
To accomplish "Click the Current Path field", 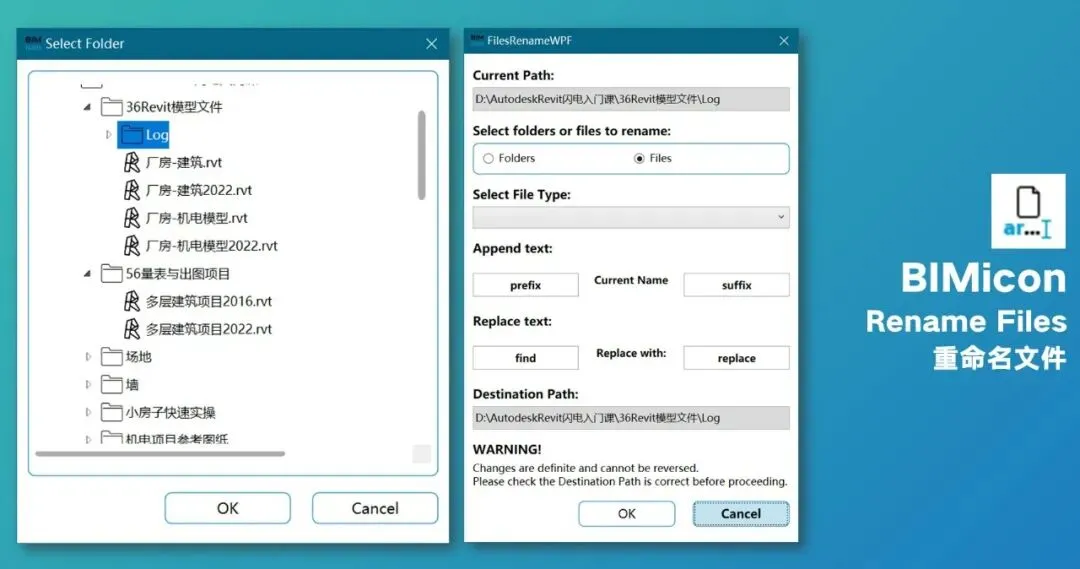I will tap(631, 99).
